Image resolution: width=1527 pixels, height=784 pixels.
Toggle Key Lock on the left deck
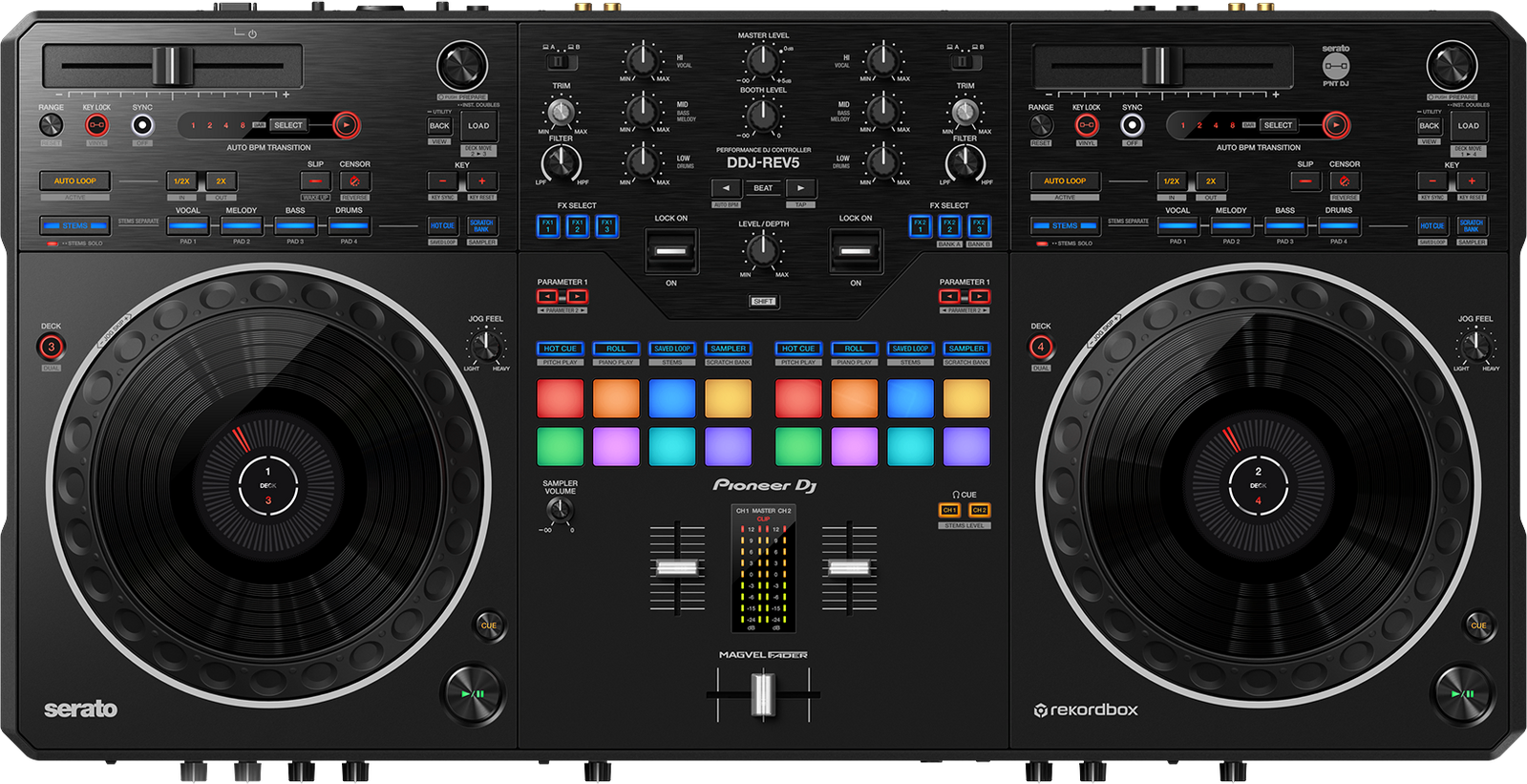point(96,125)
